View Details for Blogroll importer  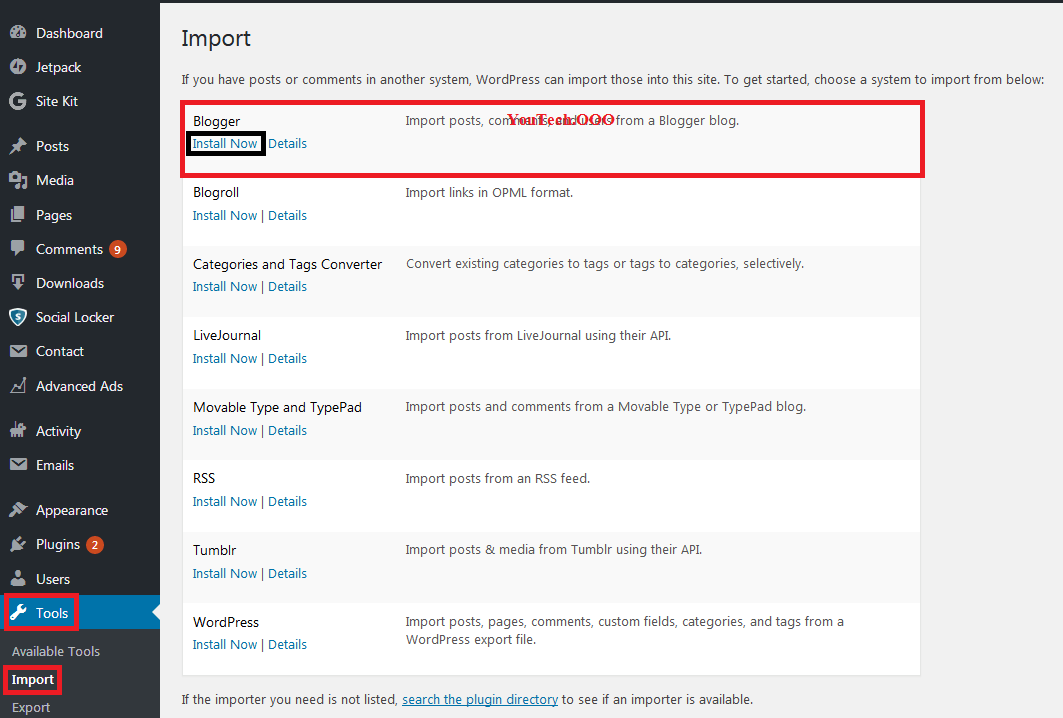coord(287,216)
